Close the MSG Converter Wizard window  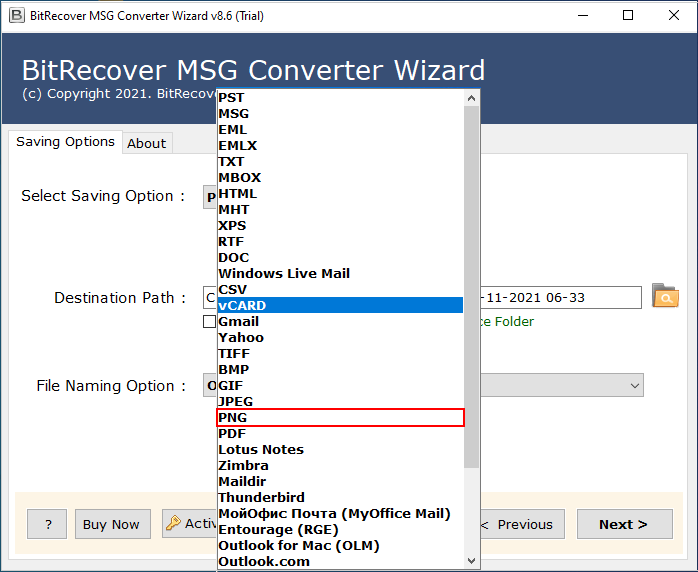(x=674, y=16)
